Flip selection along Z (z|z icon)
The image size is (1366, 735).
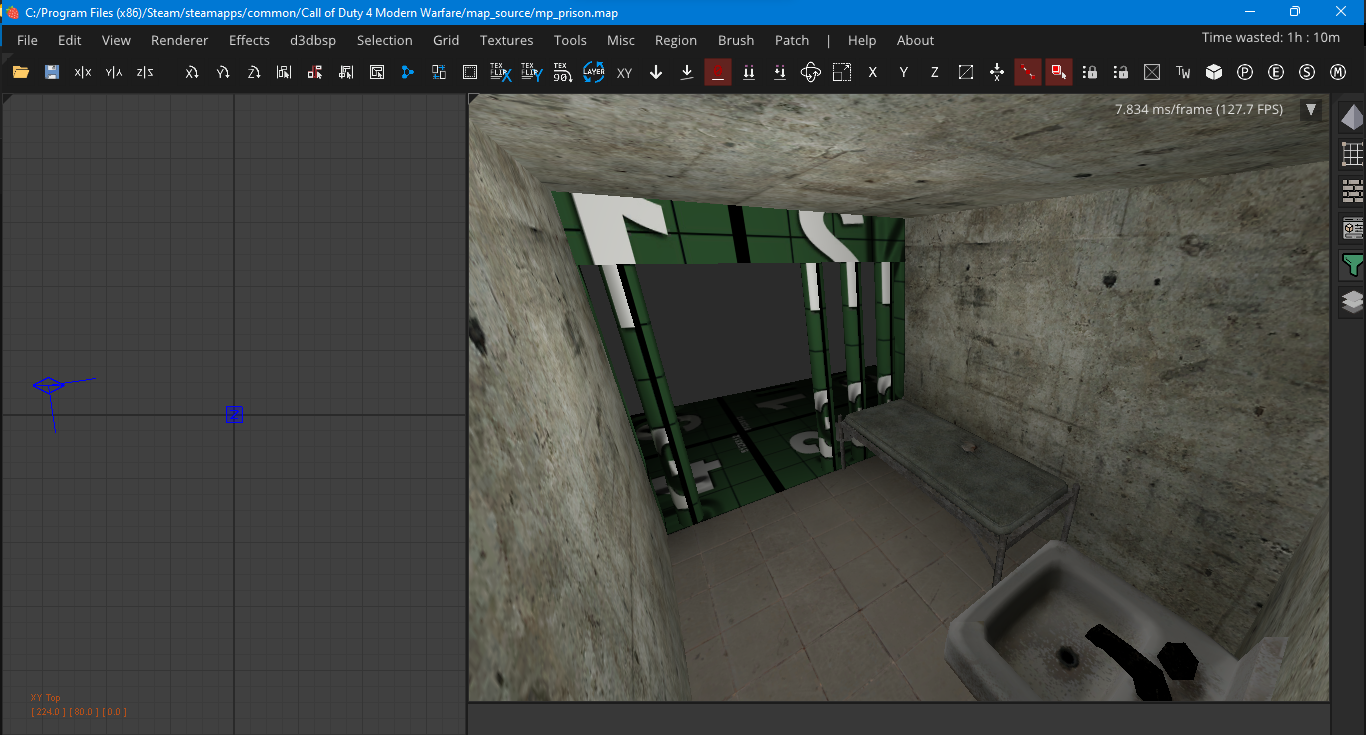145,72
